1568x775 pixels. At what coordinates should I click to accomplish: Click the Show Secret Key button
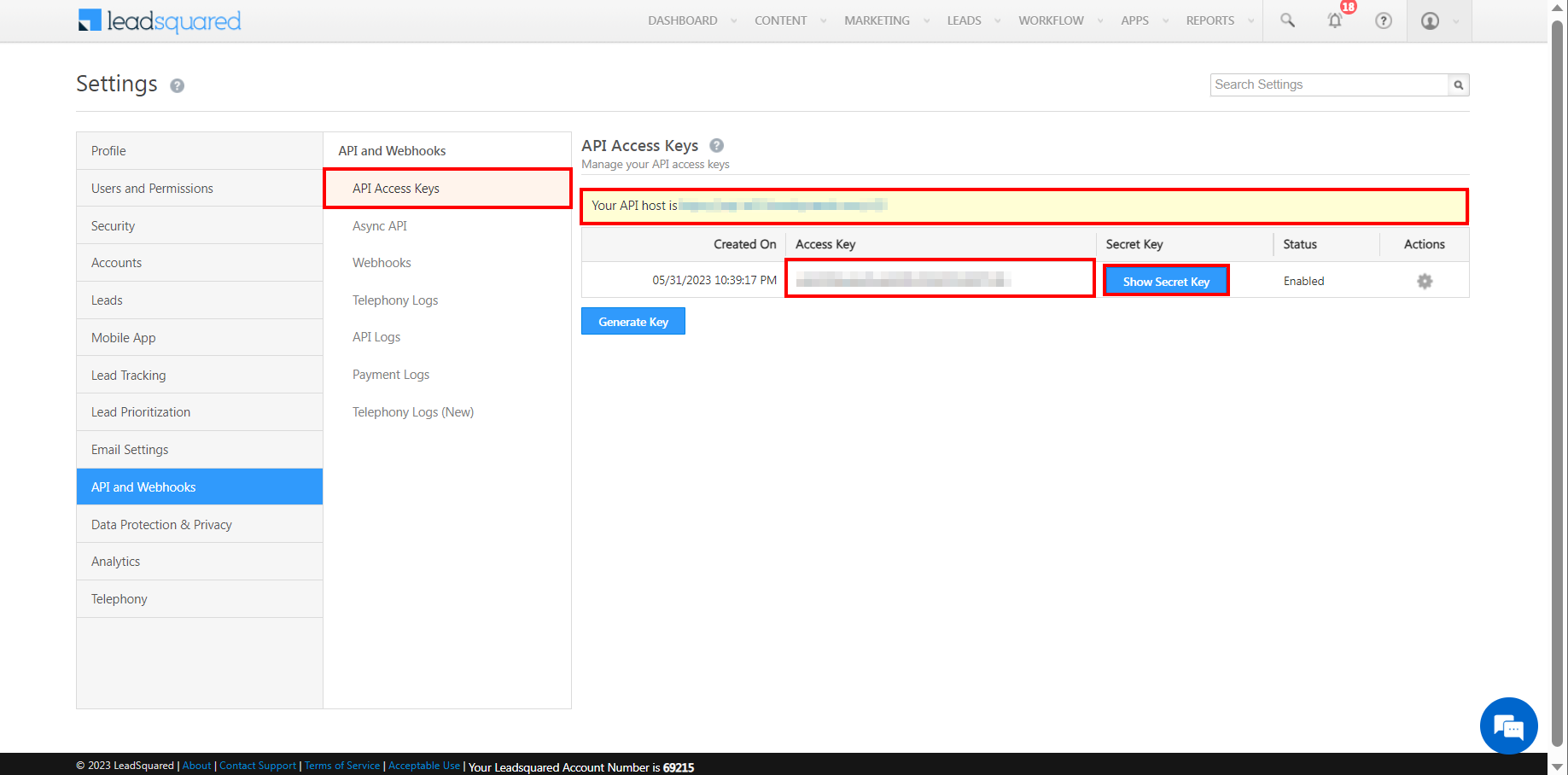click(1166, 281)
